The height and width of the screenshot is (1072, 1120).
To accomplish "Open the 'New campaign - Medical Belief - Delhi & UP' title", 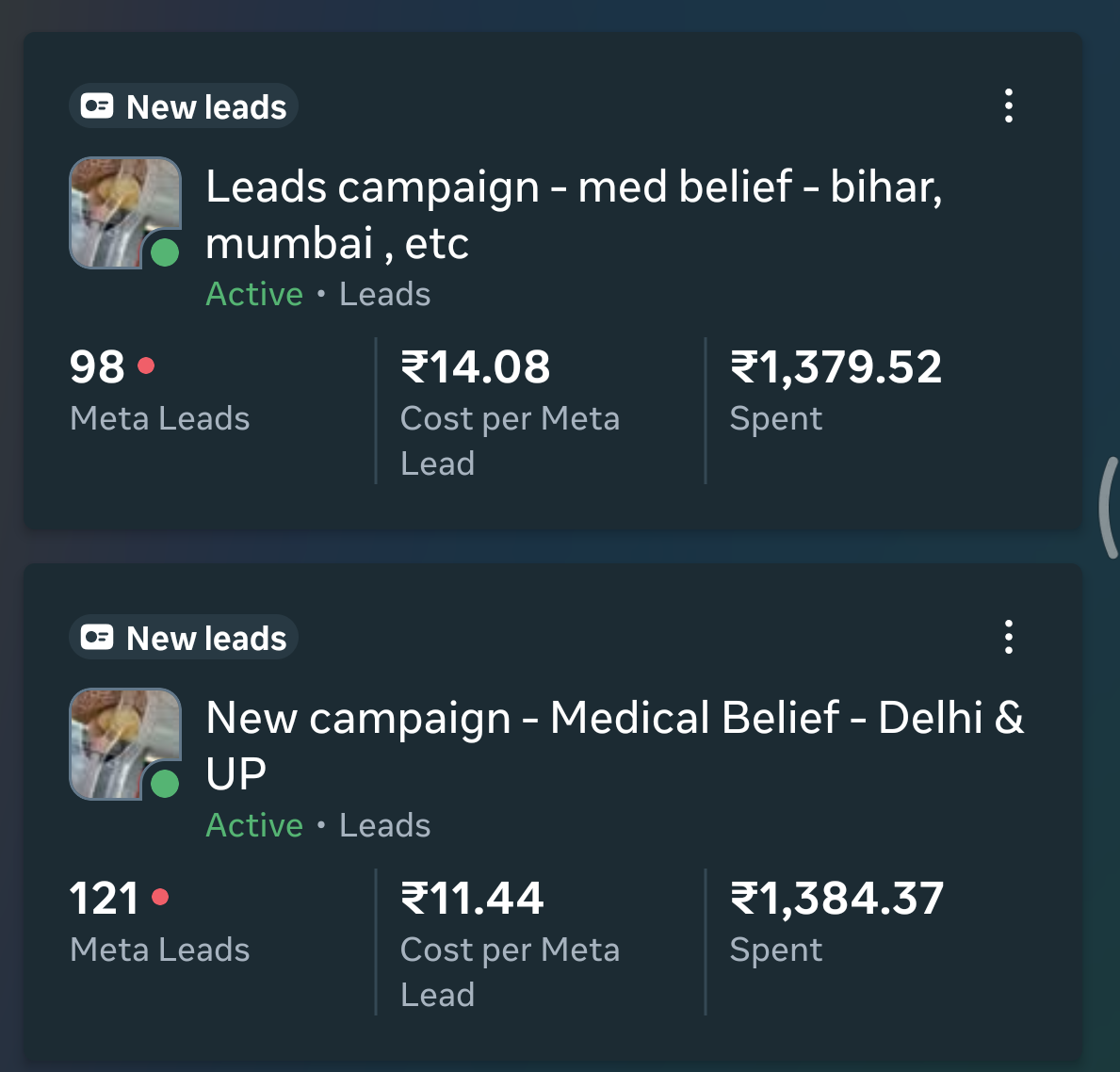I will (614, 745).
